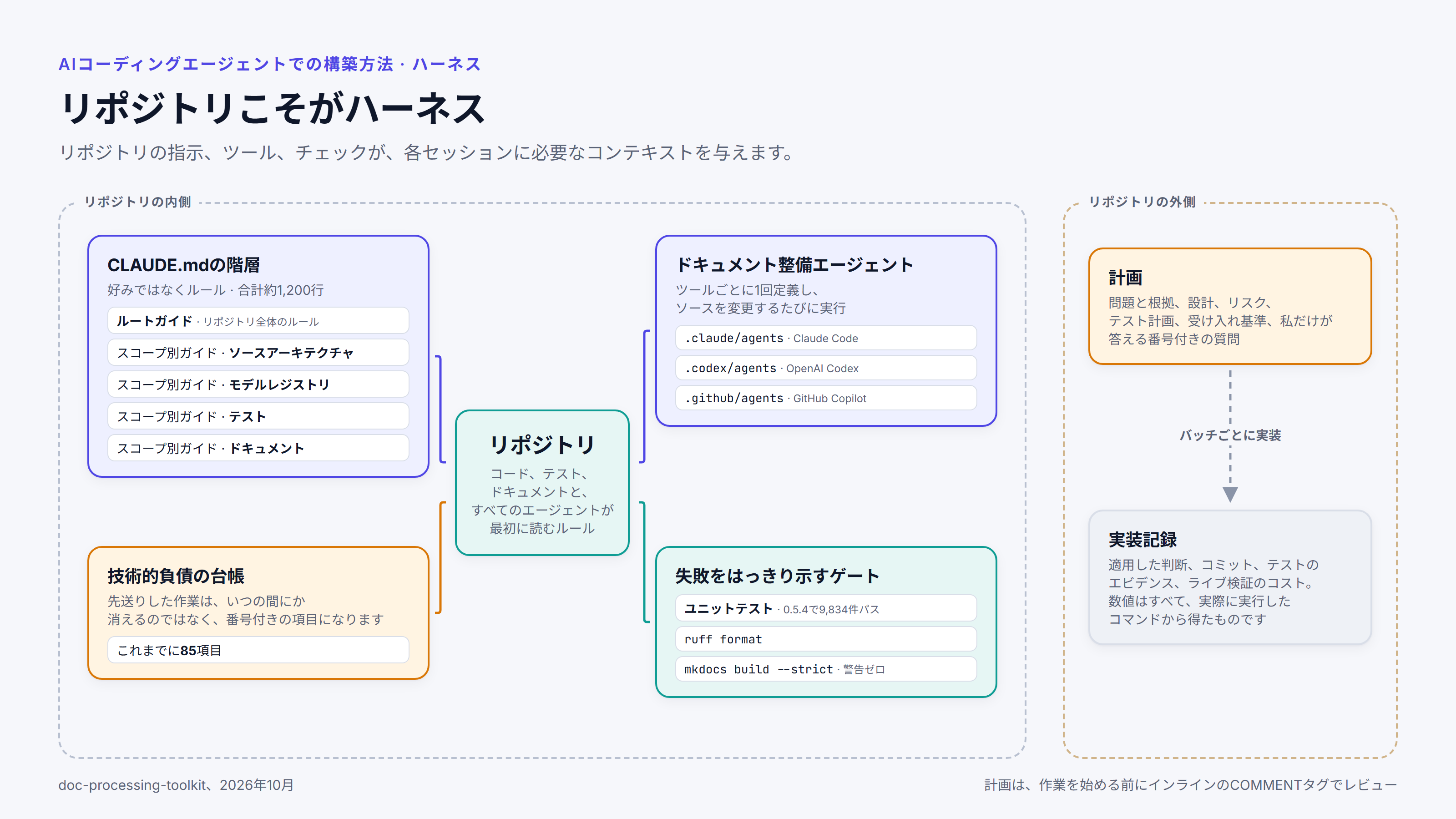The height and width of the screenshot is (819, 1456).
Task: Click the central コード、テスト、ドキュメントと description
Action: (x=542, y=501)
